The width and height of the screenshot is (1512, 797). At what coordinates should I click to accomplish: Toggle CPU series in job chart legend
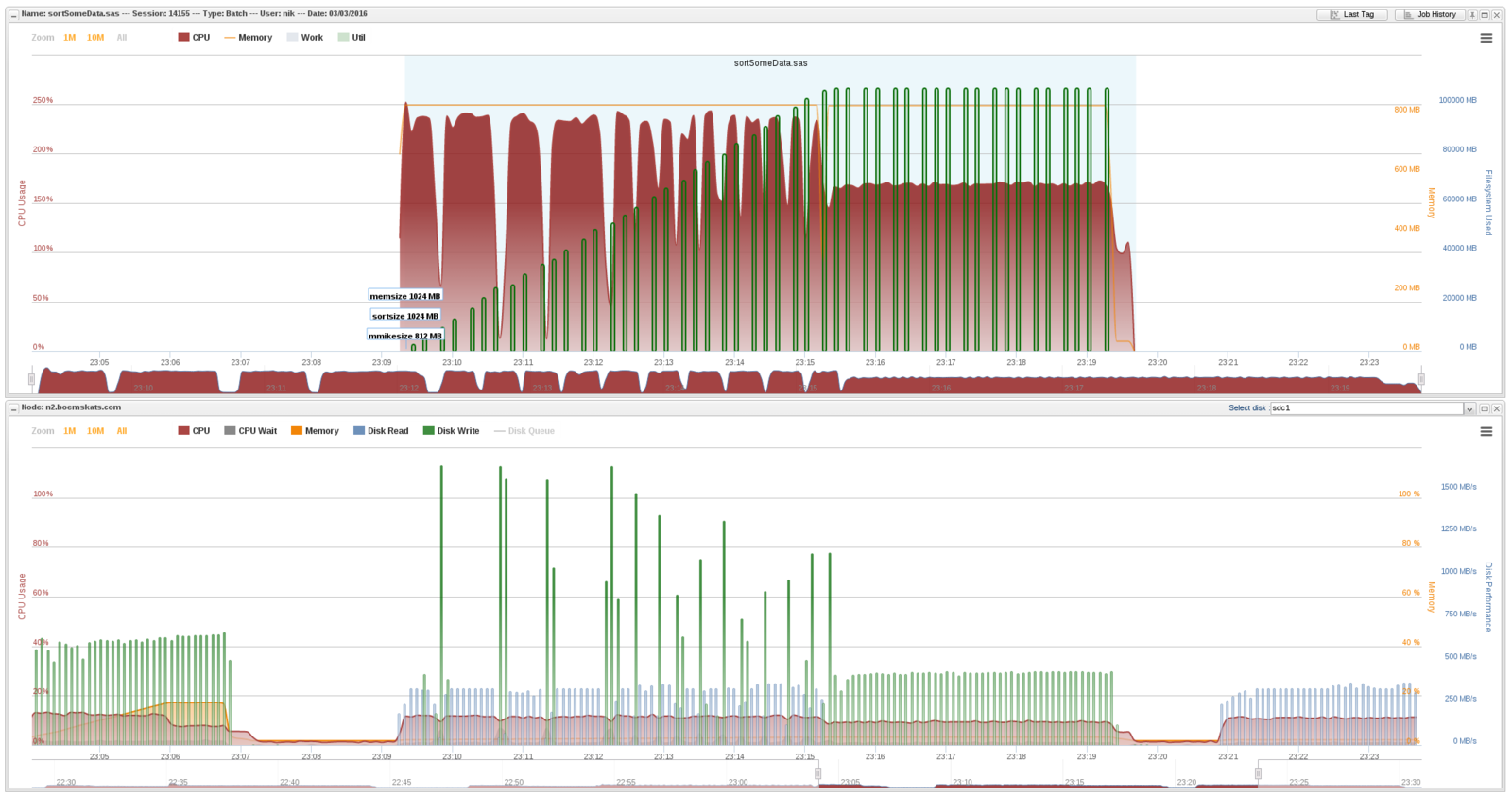(194, 38)
